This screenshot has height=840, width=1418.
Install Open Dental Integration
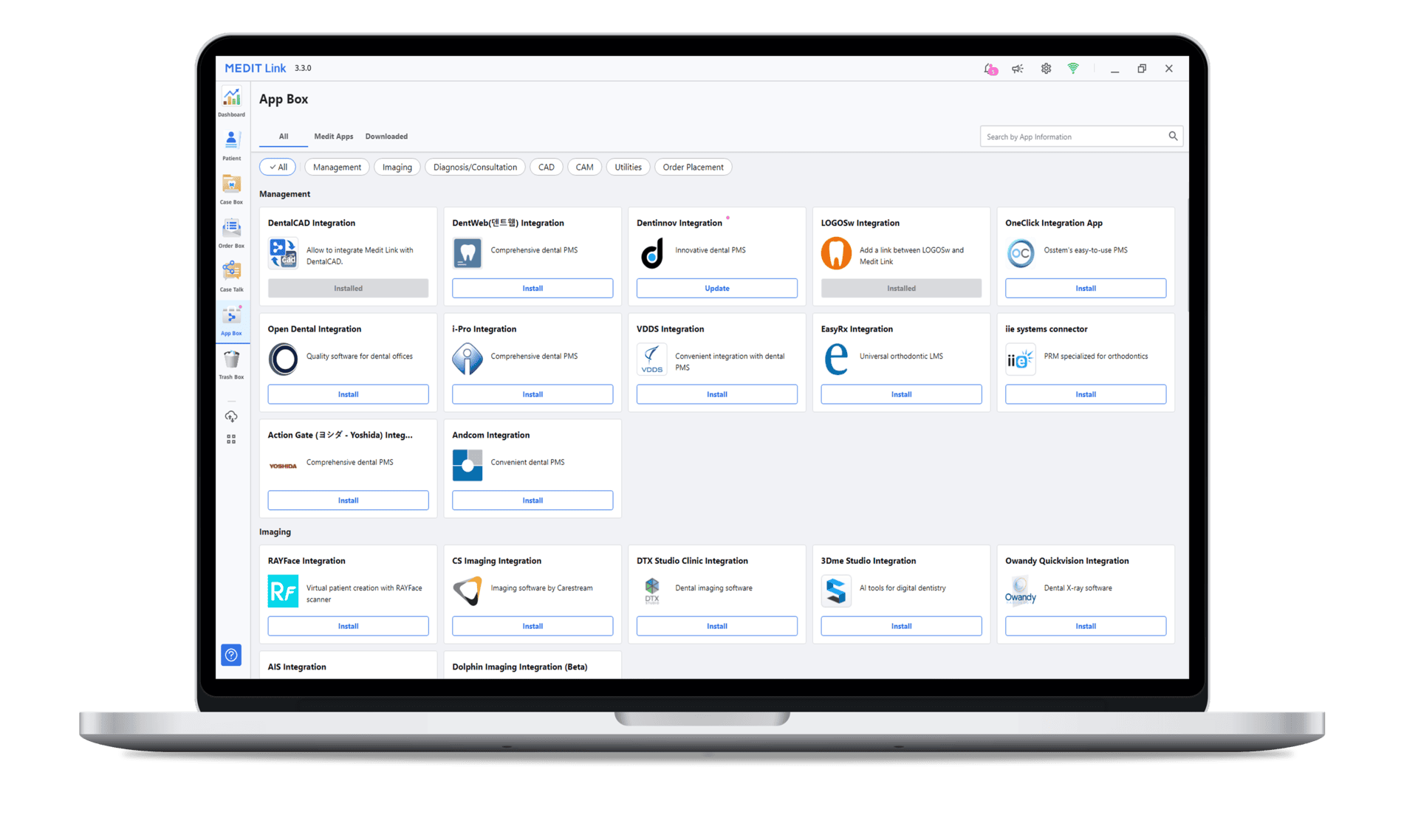[348, 395]
